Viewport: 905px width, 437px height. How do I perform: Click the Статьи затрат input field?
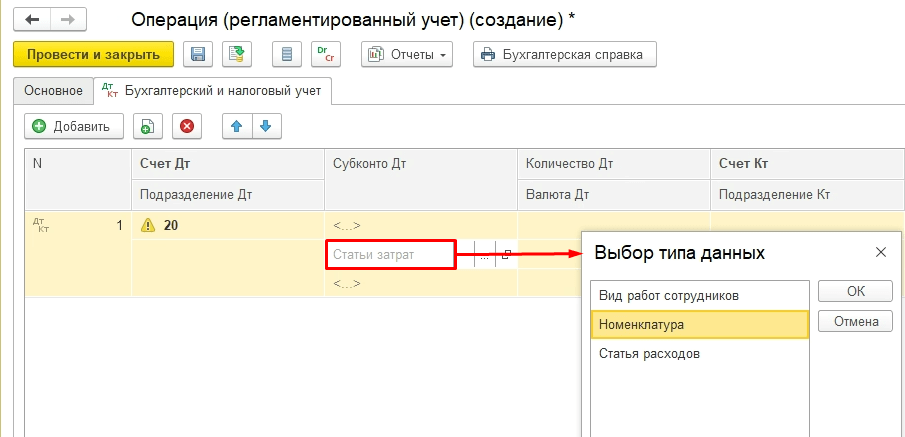tap(390, 256)
